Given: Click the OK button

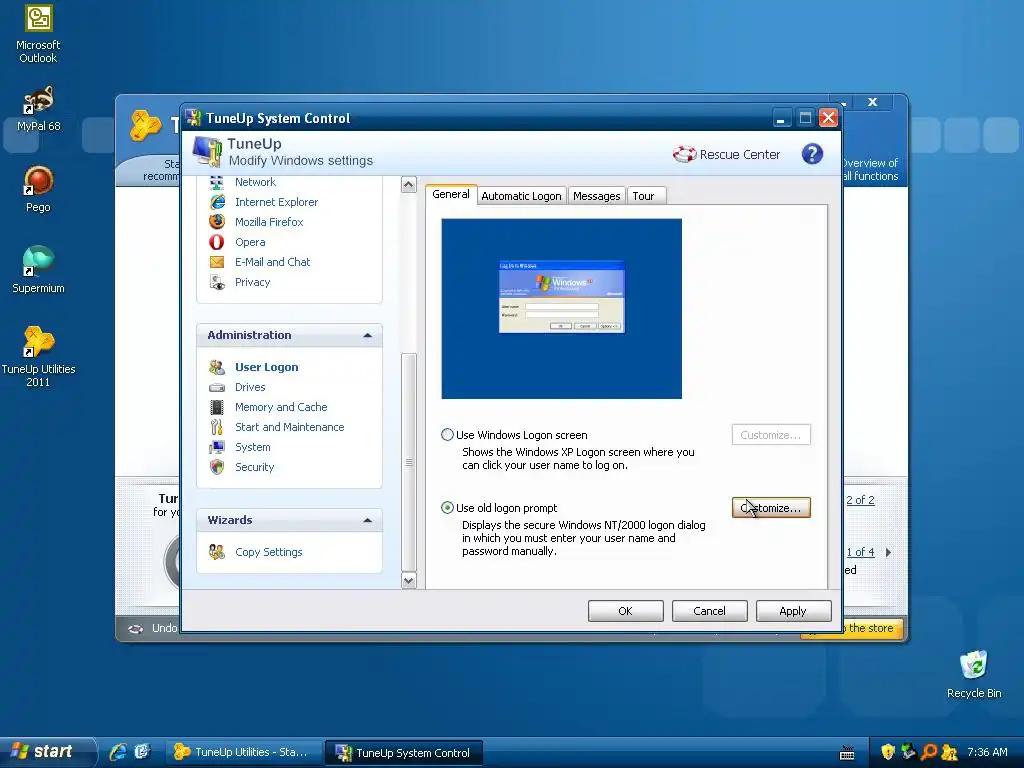Looking at the screenshot, I should click(626, 611).
